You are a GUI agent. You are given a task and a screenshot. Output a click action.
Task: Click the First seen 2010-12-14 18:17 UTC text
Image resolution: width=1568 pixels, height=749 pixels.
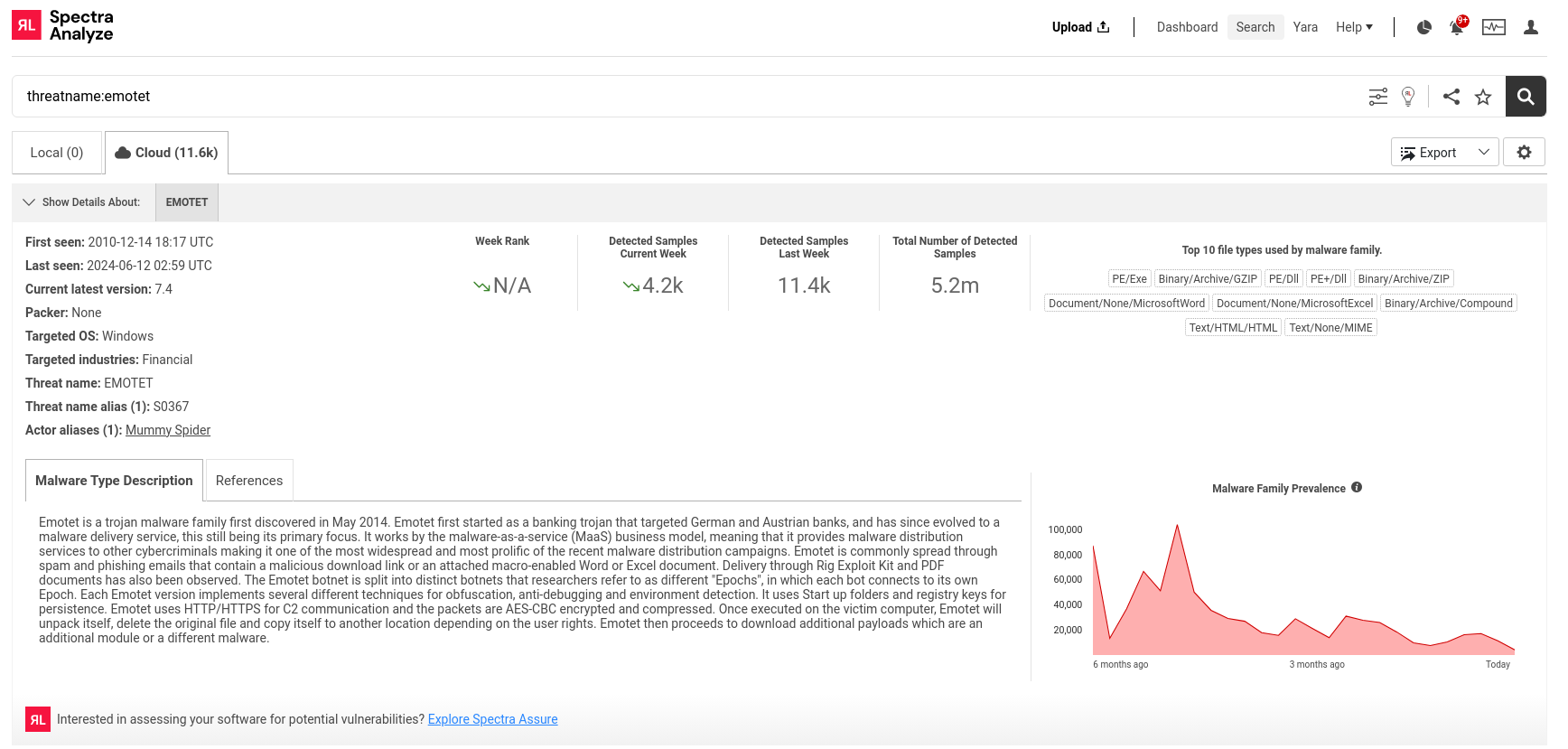(119, 242)
